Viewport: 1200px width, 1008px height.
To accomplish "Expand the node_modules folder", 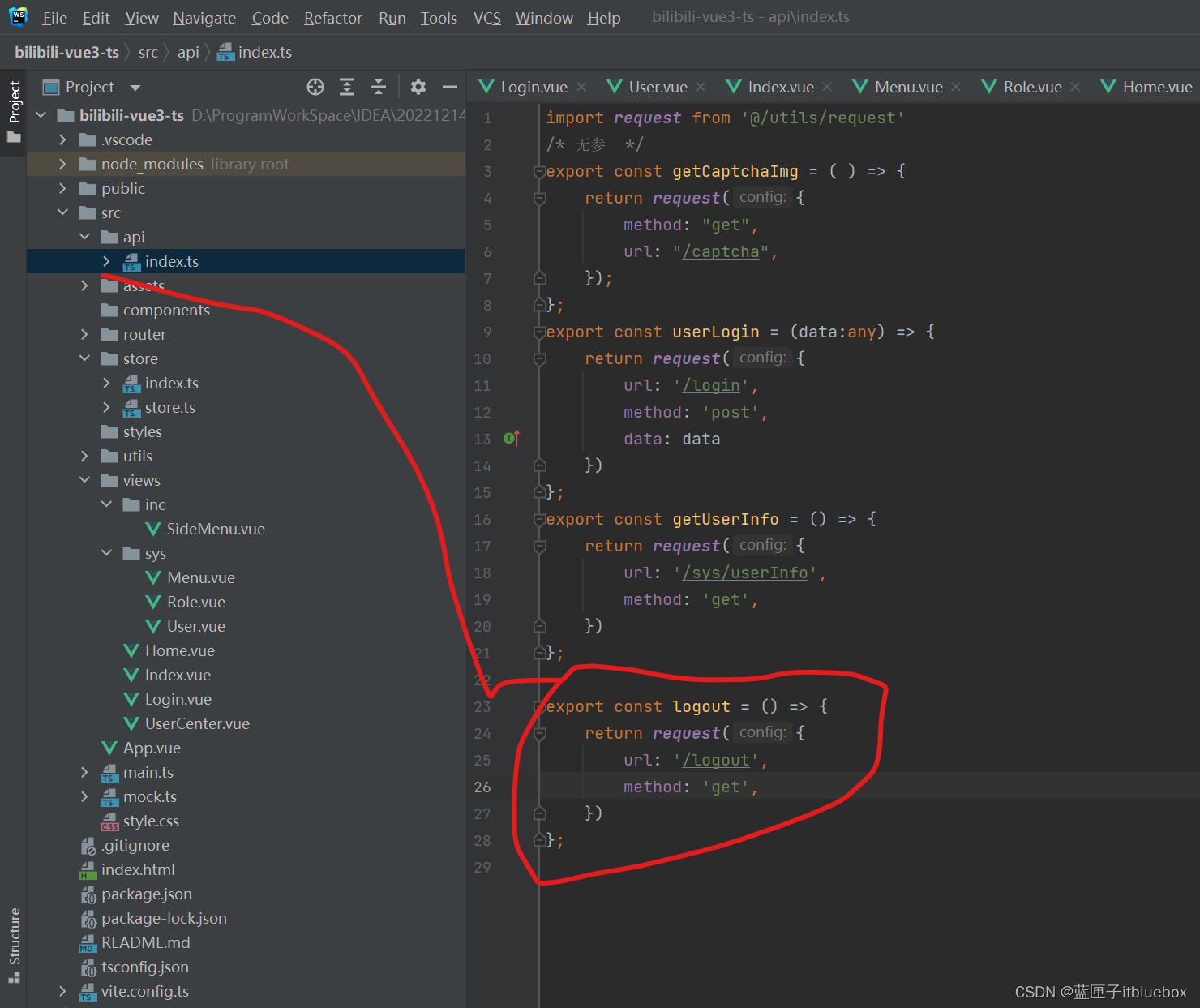I will 63,164.
